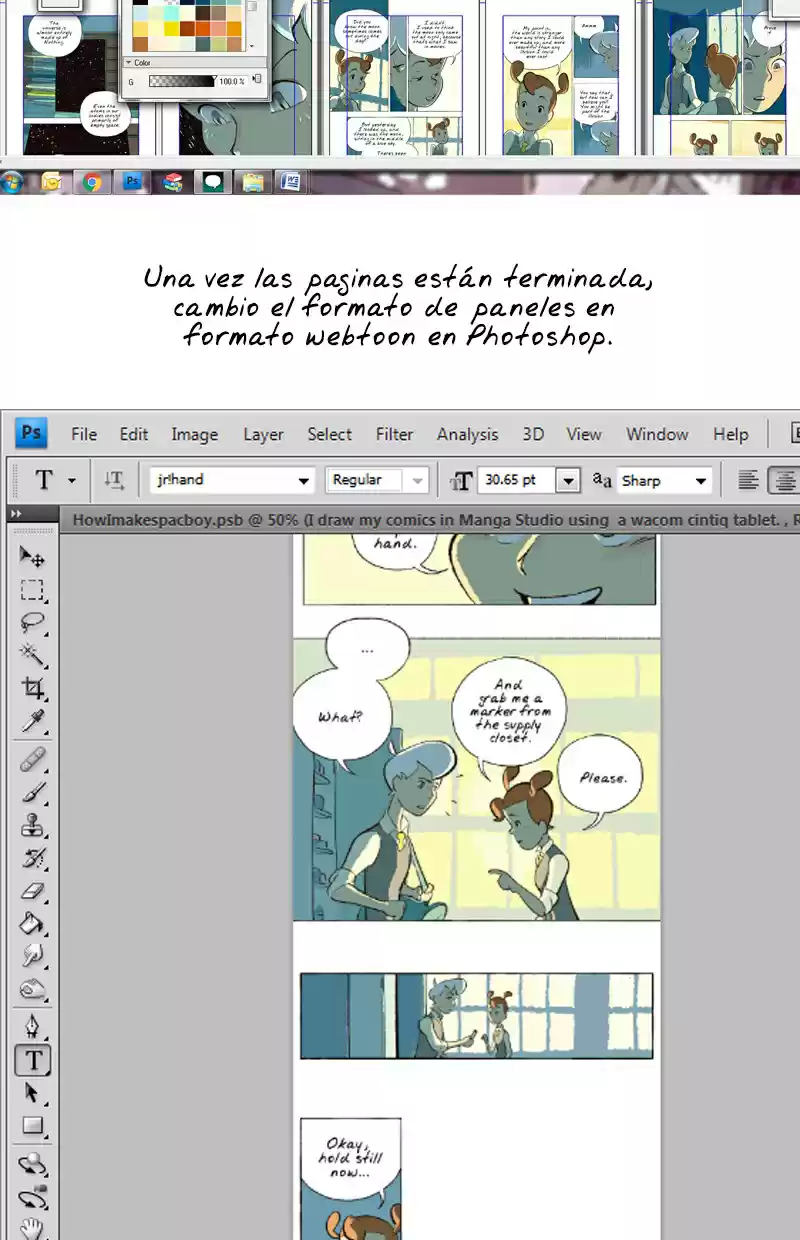
Task: Click the Photoshop Ps logo icon
Action: pyautogui.click(x=32, y=433)
